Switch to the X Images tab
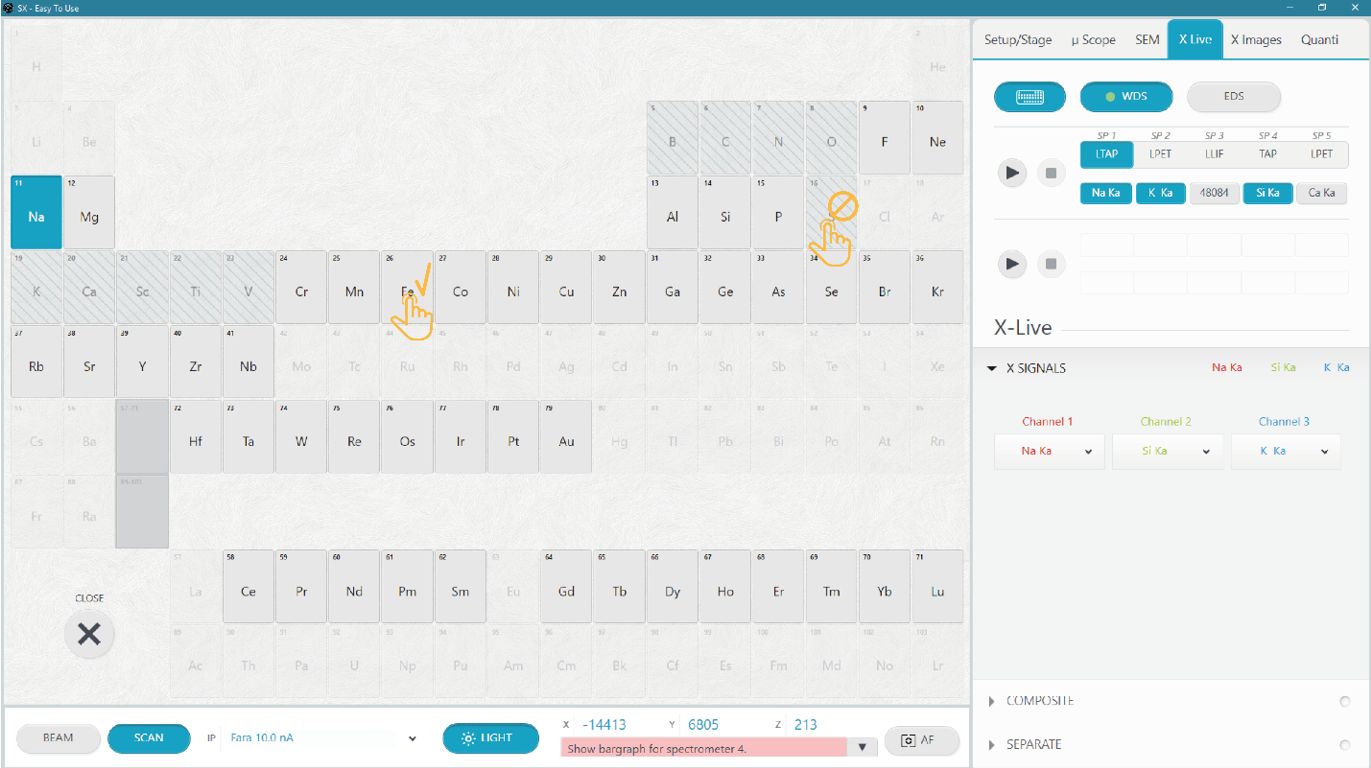The width and height of the screenshot is (1371, 768). (x=1255, y=40)
